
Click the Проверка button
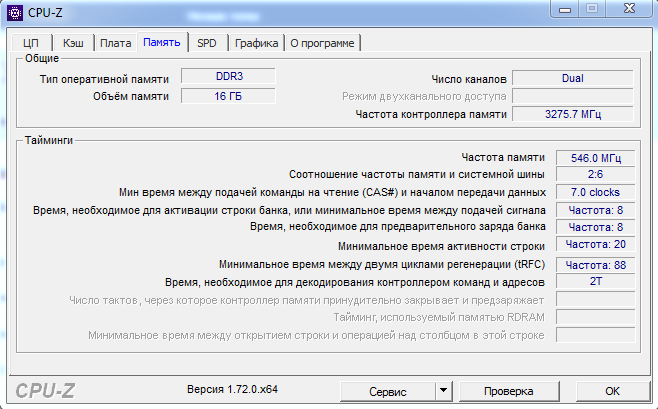(x=509, y=391)
